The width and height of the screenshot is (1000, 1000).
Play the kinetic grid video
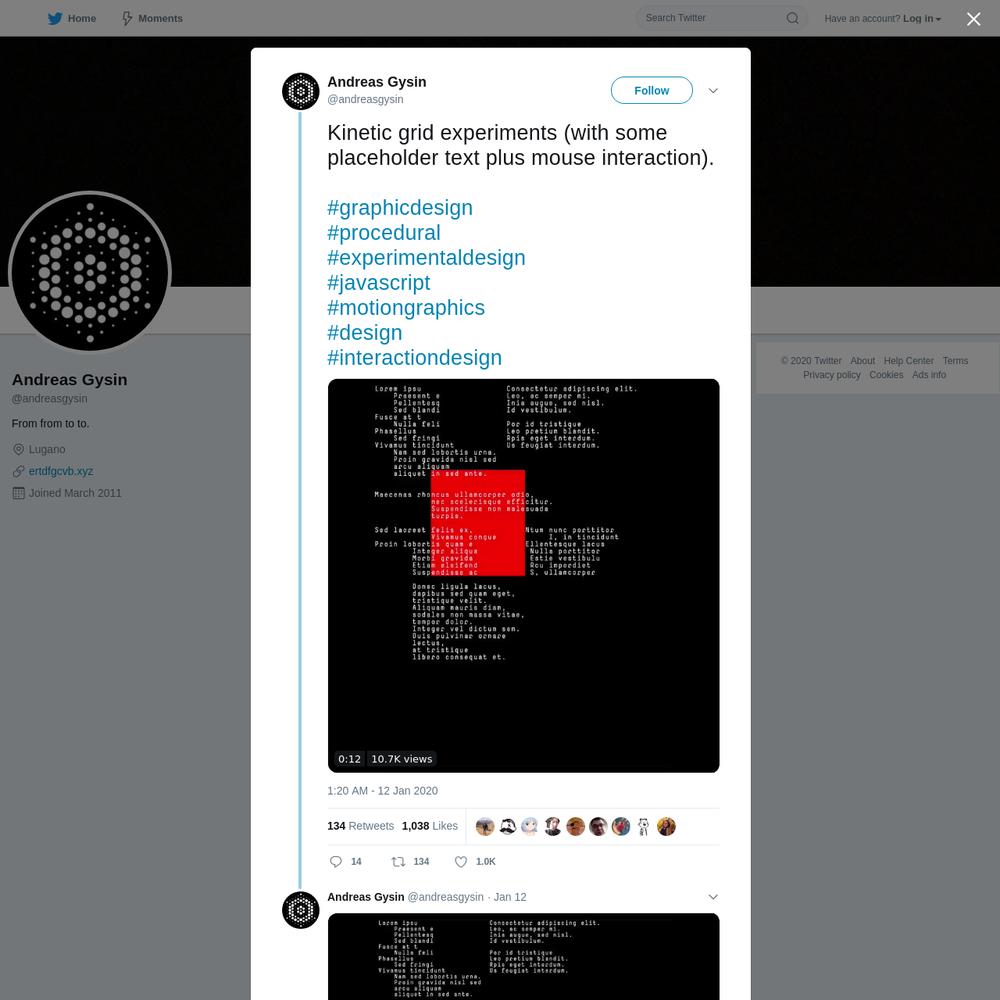coord(524,576)
